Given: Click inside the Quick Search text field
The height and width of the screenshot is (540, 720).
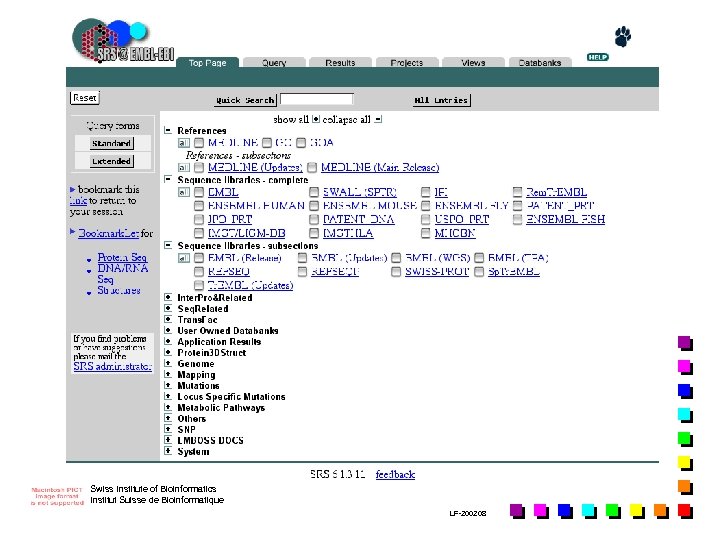Looking at the screenshot, I should click(316, 100).
